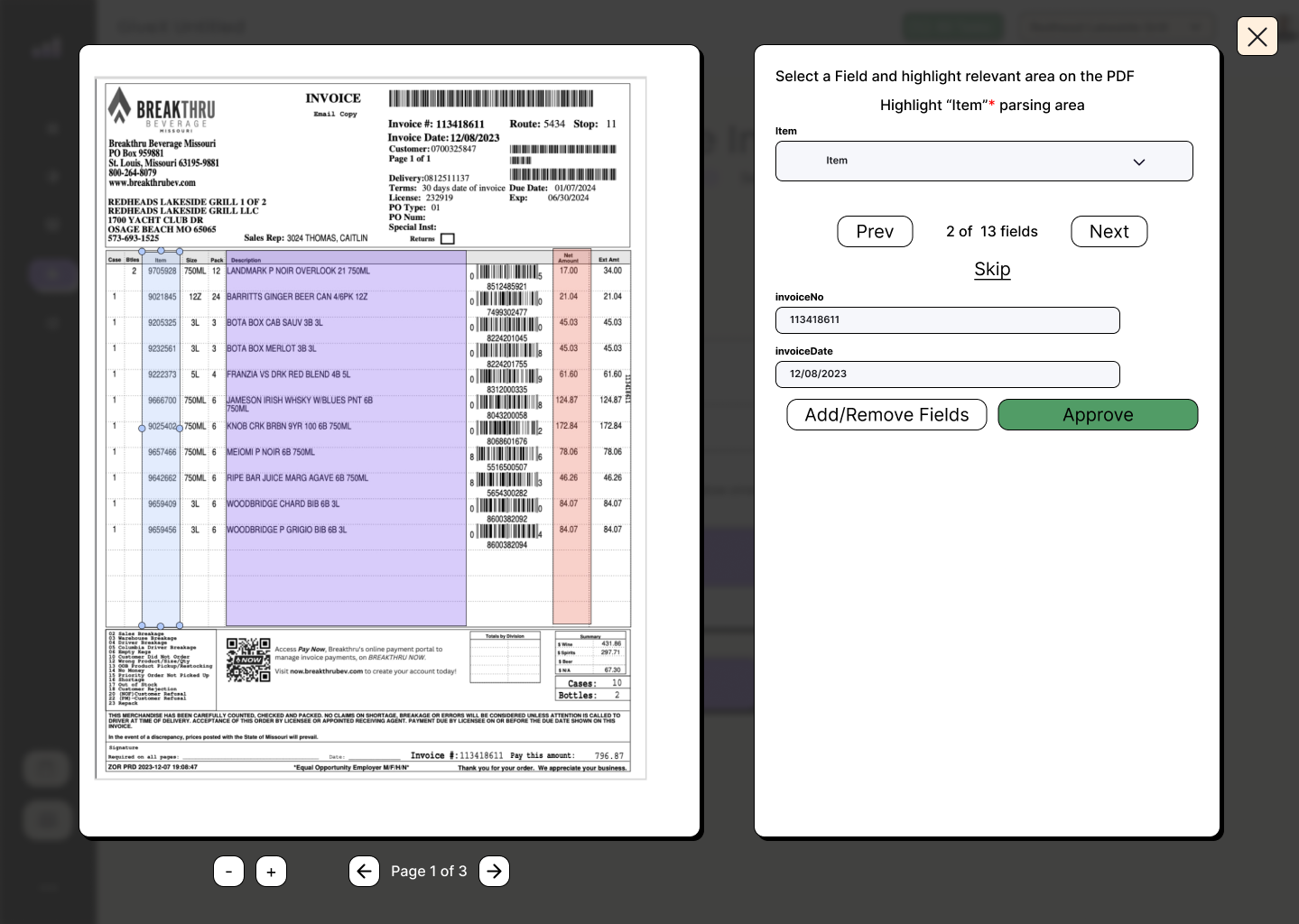Click the invoiceDate field showing 12/08/2023

click(x=947, y=374)
